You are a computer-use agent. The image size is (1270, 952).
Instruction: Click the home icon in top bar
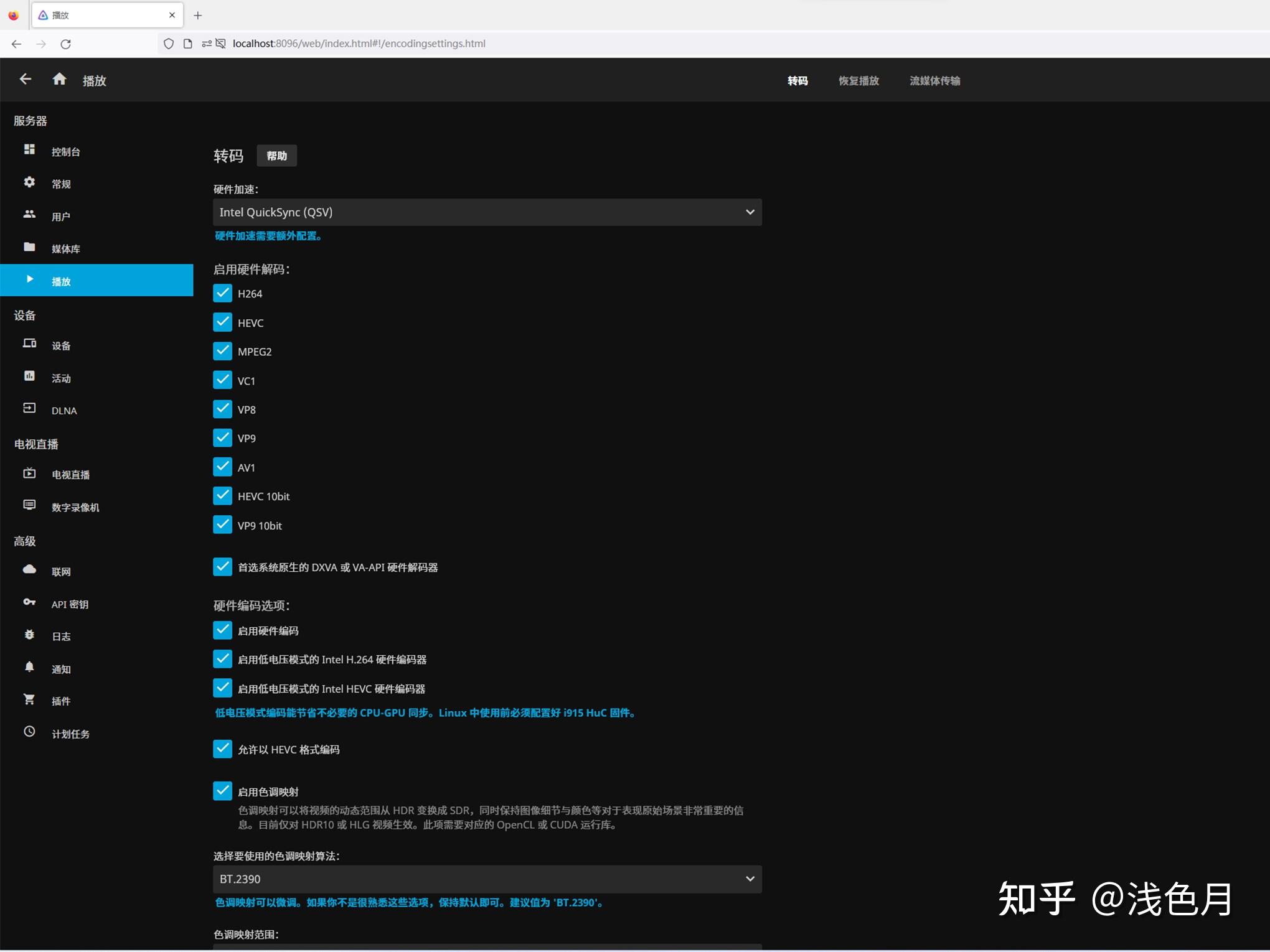[x=59, y=79]
